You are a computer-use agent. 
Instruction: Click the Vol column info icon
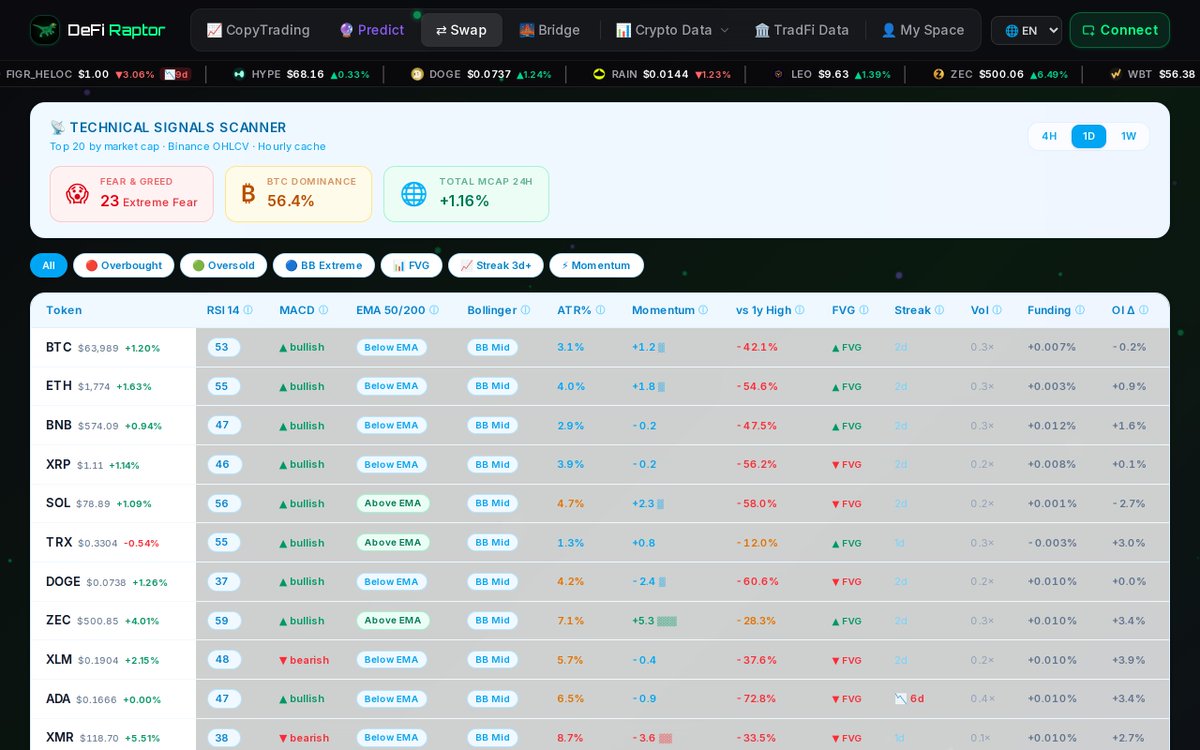coord(998,310)
